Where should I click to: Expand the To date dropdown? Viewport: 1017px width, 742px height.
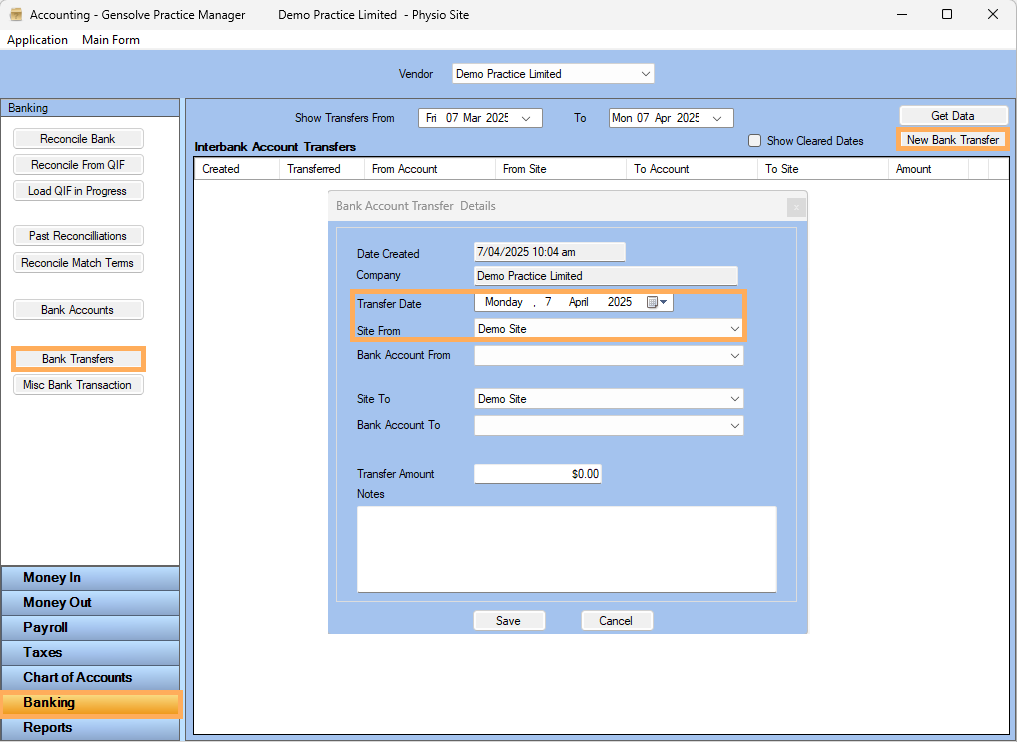coord(717,118)
